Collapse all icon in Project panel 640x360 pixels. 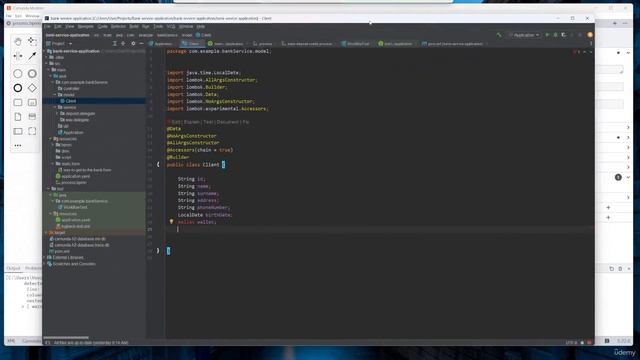click(x=123, y=43)
